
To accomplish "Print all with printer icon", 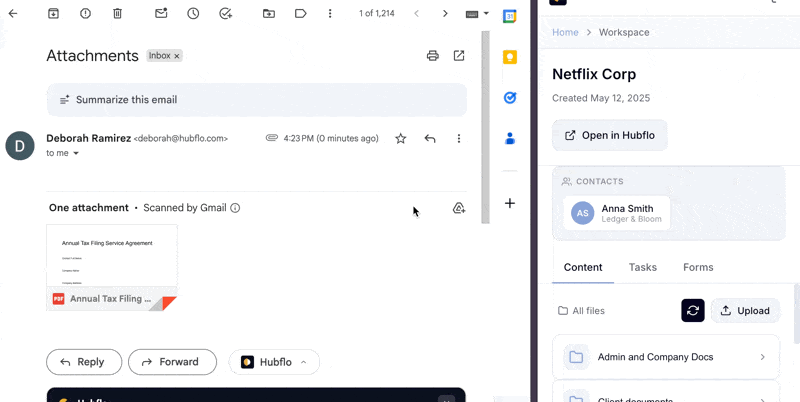I will coord(433,56).
